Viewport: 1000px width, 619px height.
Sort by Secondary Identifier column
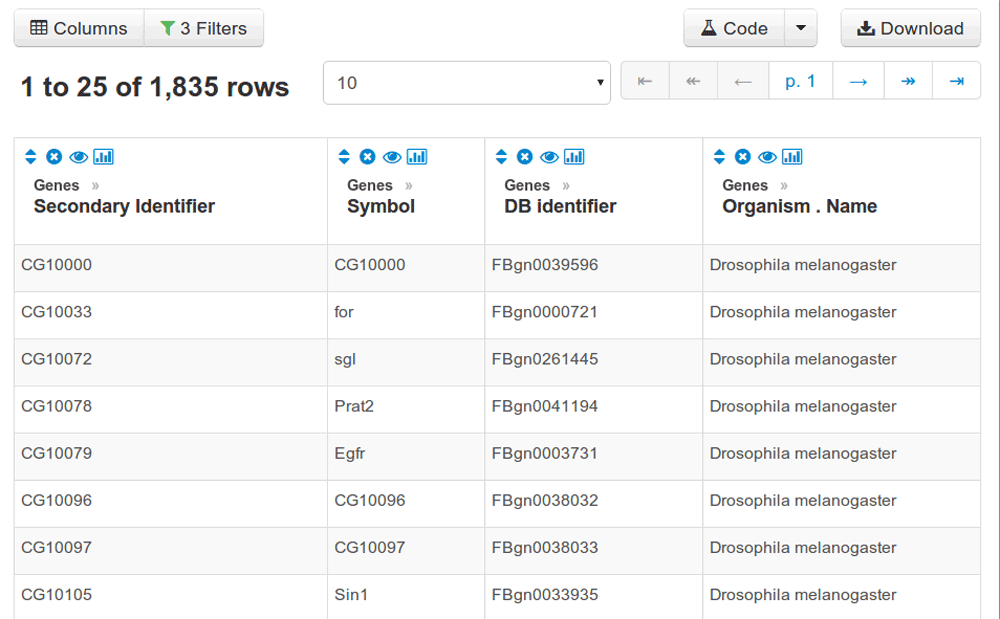[30, 157]
